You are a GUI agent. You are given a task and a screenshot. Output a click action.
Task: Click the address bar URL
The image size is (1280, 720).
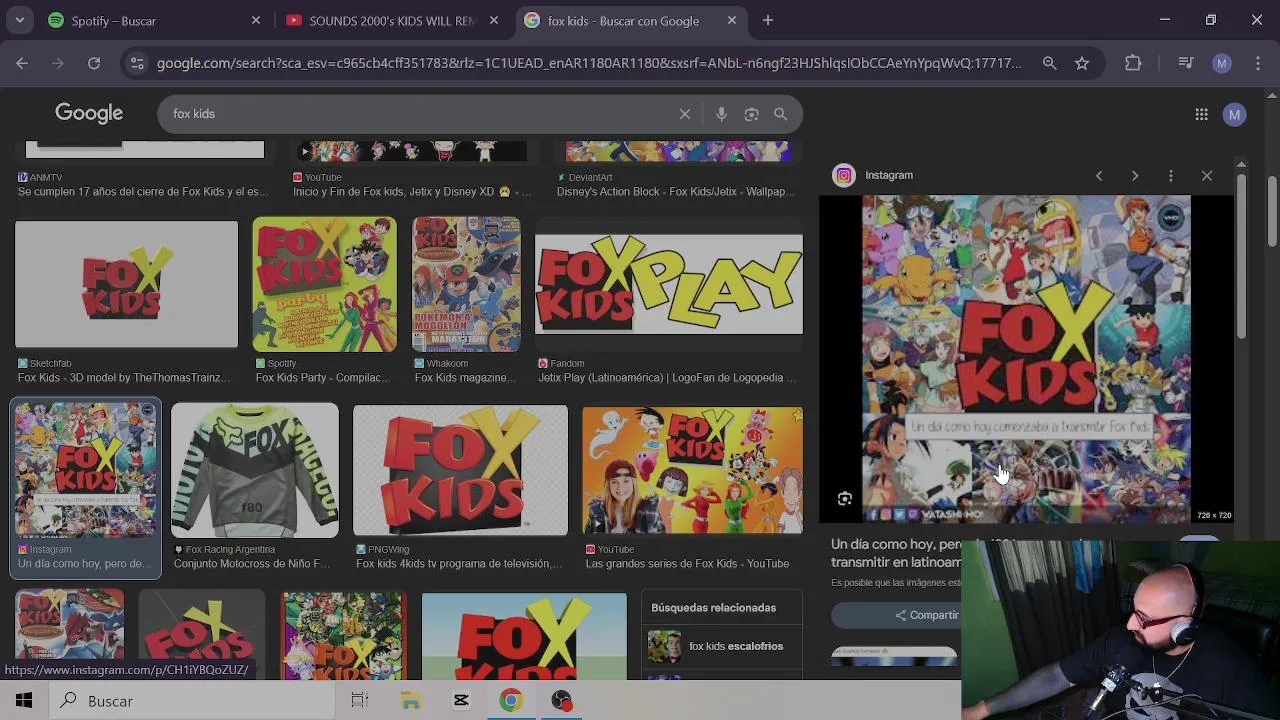click(588, 63)
